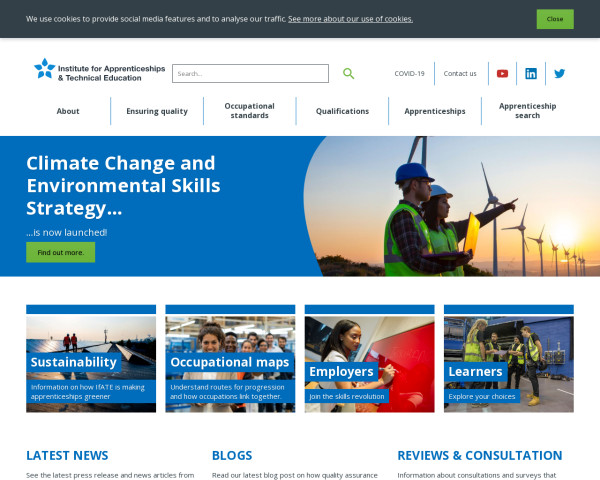Follow the cookies information link
600x480 pixels.
click(x=350, y=19)
